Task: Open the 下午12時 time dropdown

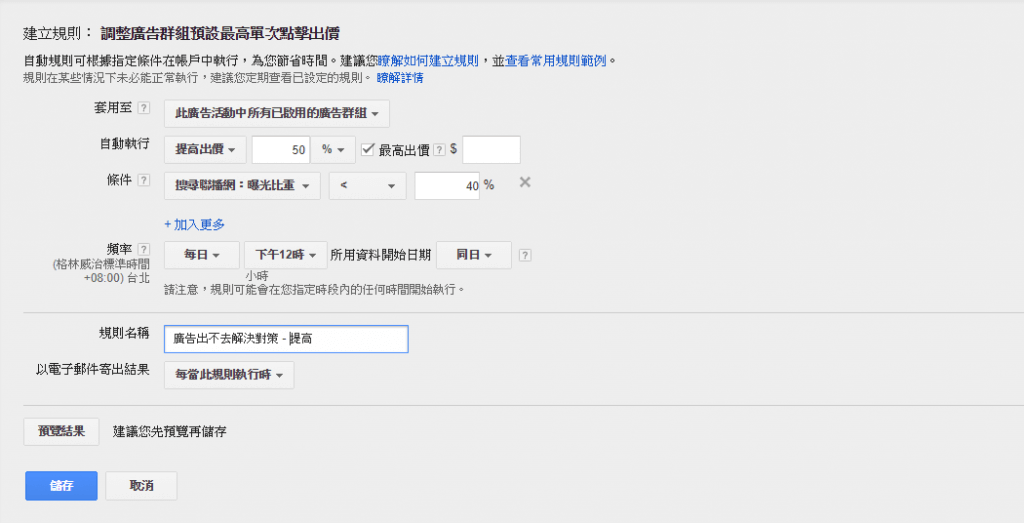Action: pos(285,255)
